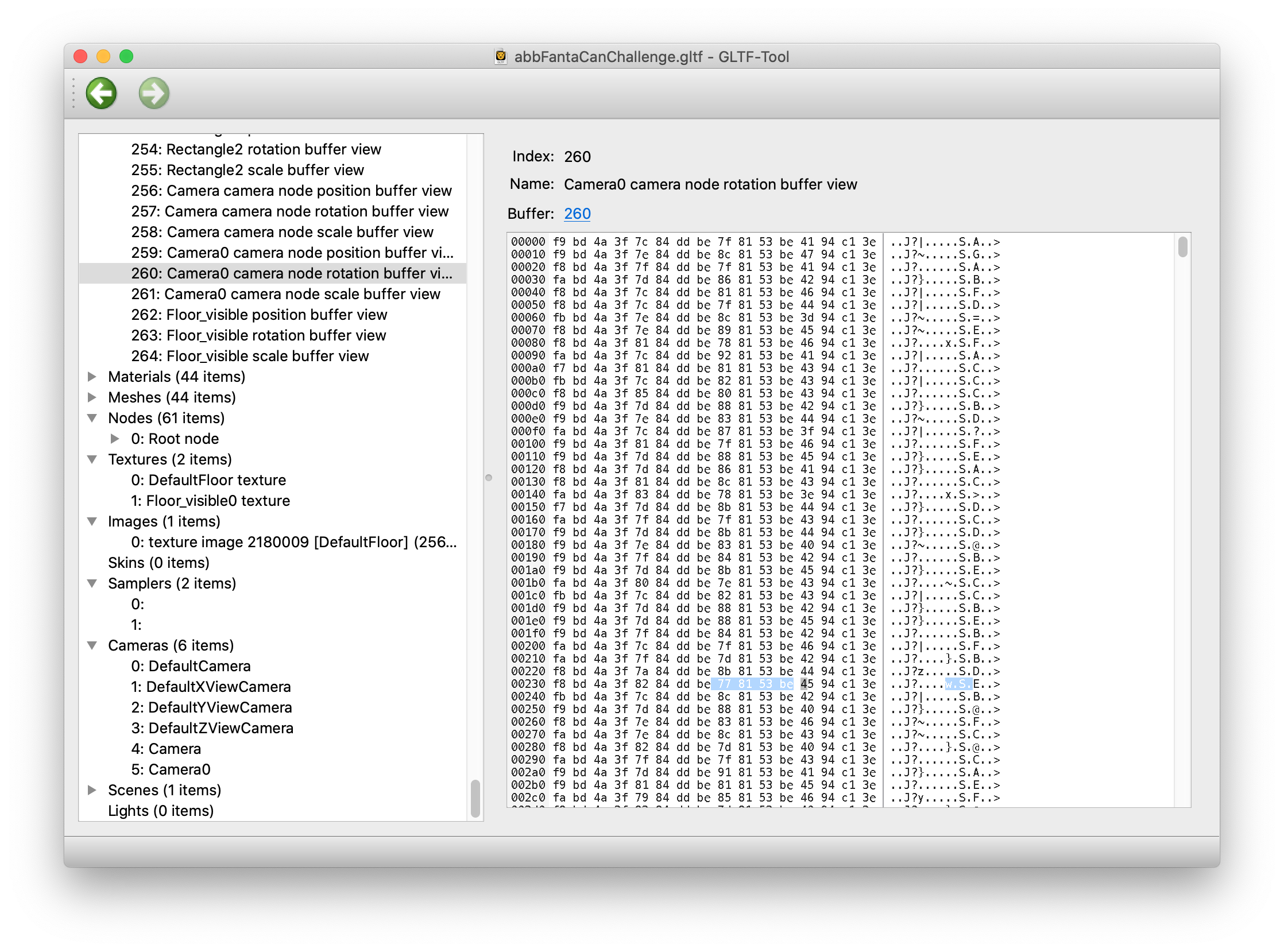Expand the Root node entry
The height and width of the screenshot is (952, 1284).
(115, 439)
